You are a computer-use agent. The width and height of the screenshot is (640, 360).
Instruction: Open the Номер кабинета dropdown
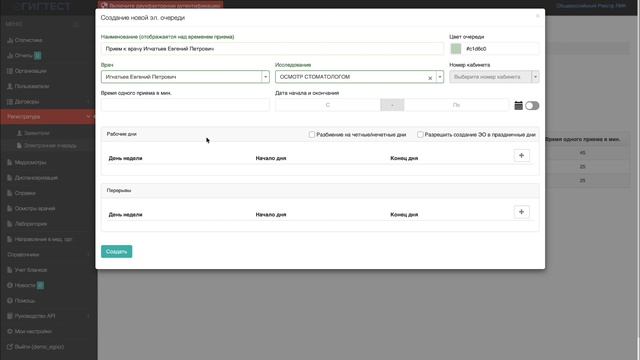[494, 77]
